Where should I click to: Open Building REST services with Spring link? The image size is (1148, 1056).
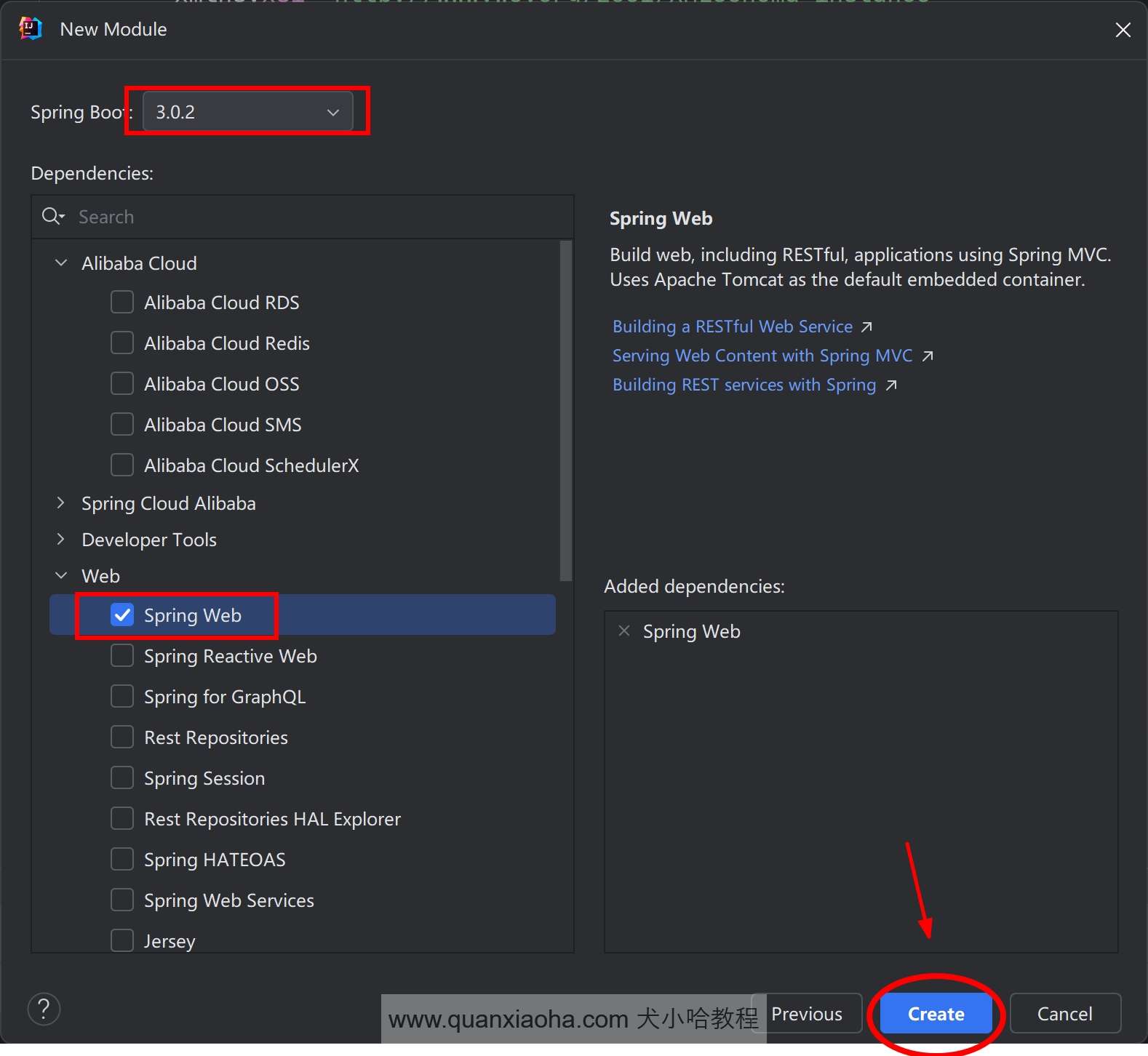[744, 385]
